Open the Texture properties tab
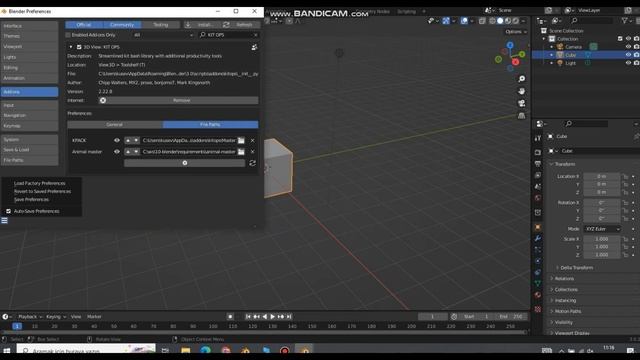Viewport: 640px width, 360px height. coord(538,309)
